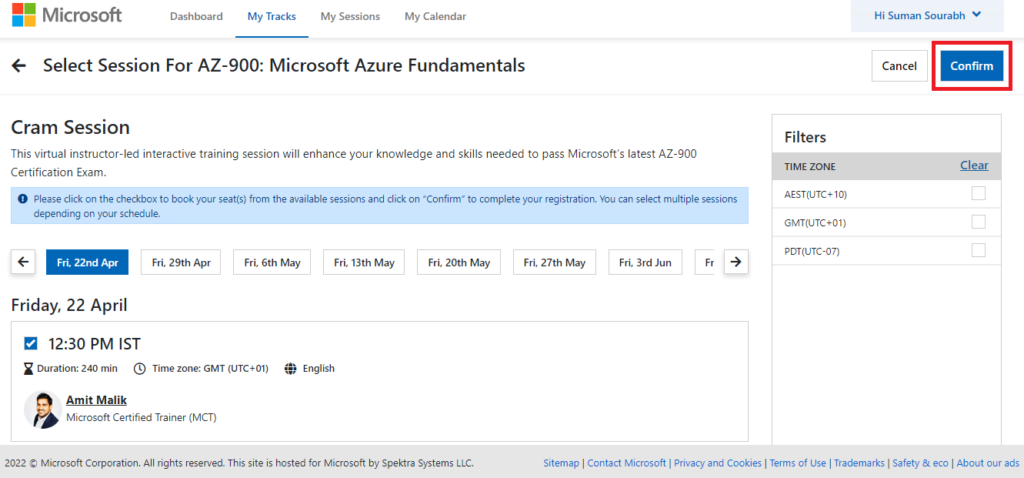Show earlier dates with the left arrow
The image size is (1024, 478).
click(23, 262)
